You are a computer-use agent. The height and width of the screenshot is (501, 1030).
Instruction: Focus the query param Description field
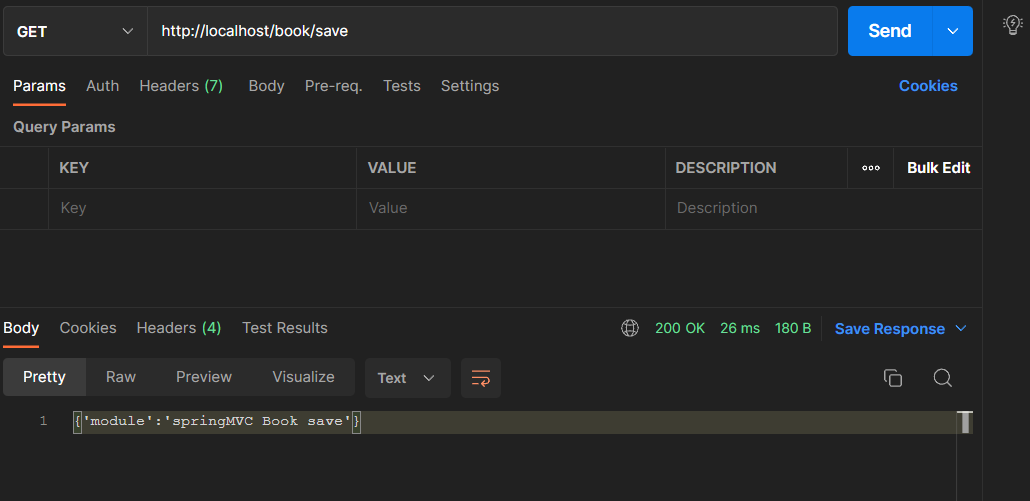[x=824, y=209]
